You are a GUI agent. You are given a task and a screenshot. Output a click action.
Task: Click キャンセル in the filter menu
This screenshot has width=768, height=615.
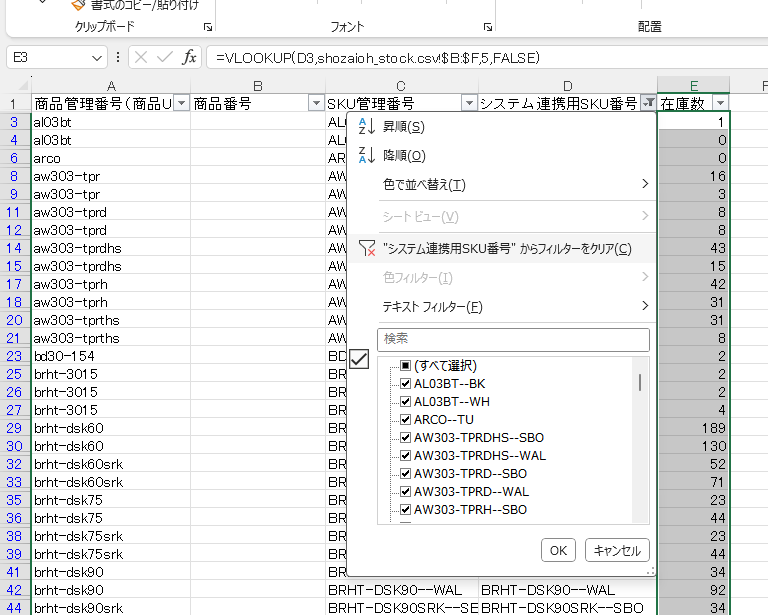coord(617,551)
